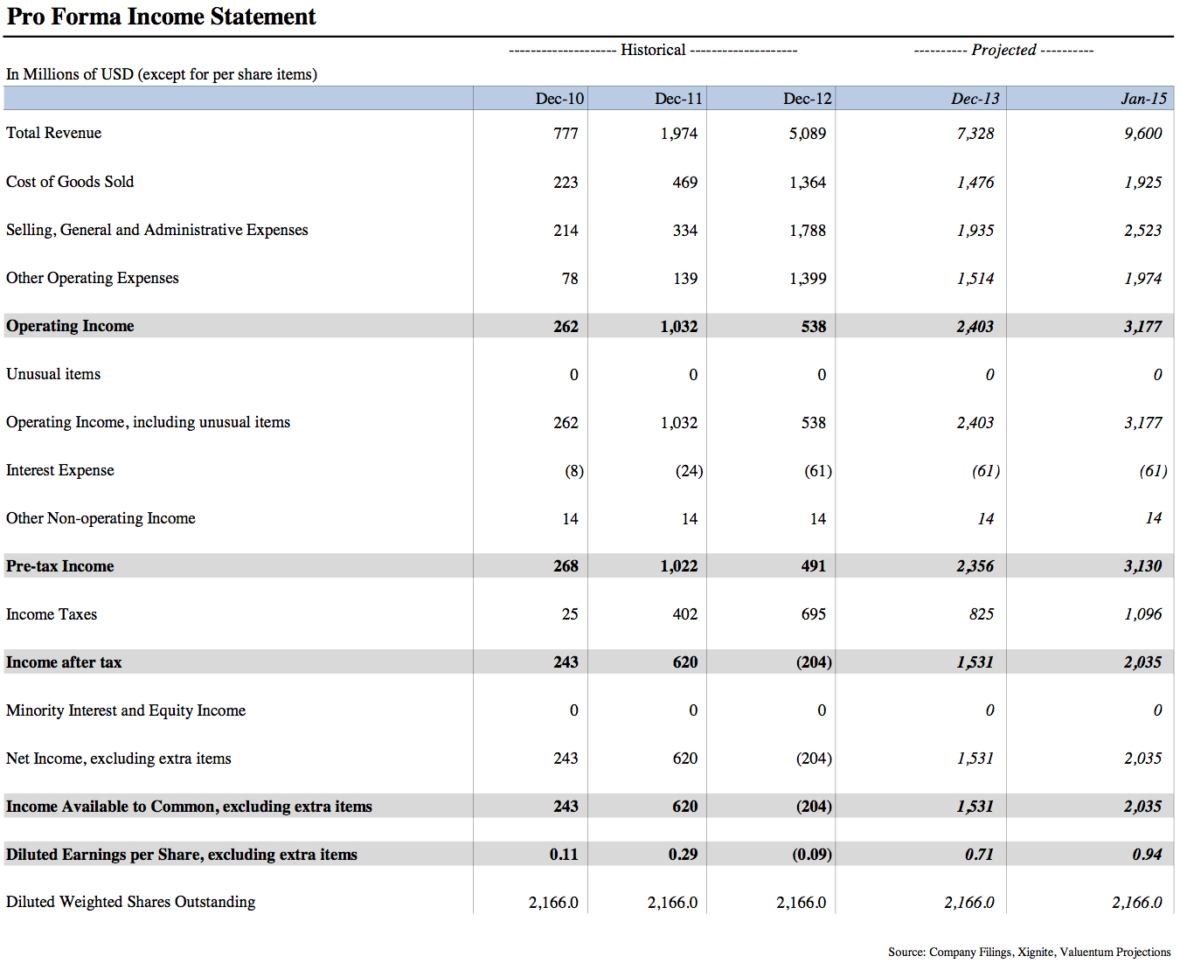
Task: Click SG&A value 2,523
Action: coord(1143,230)
